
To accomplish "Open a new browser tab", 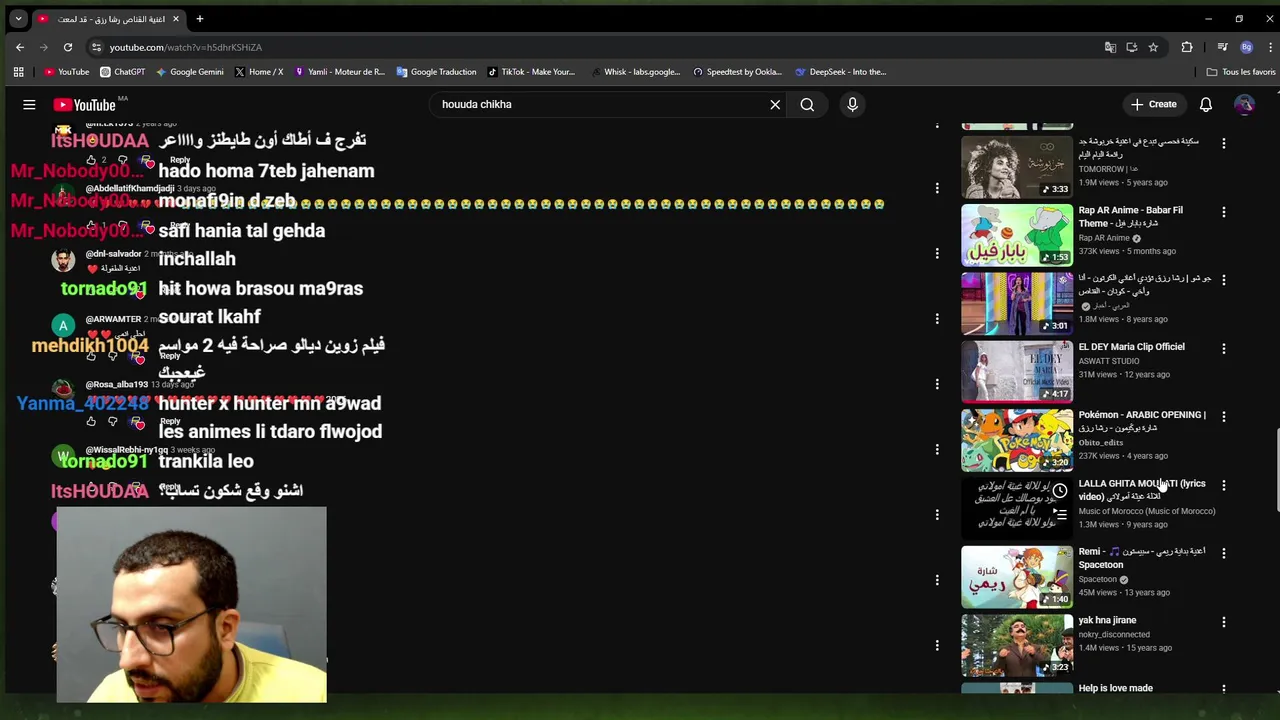I will [x=200, y=19].
